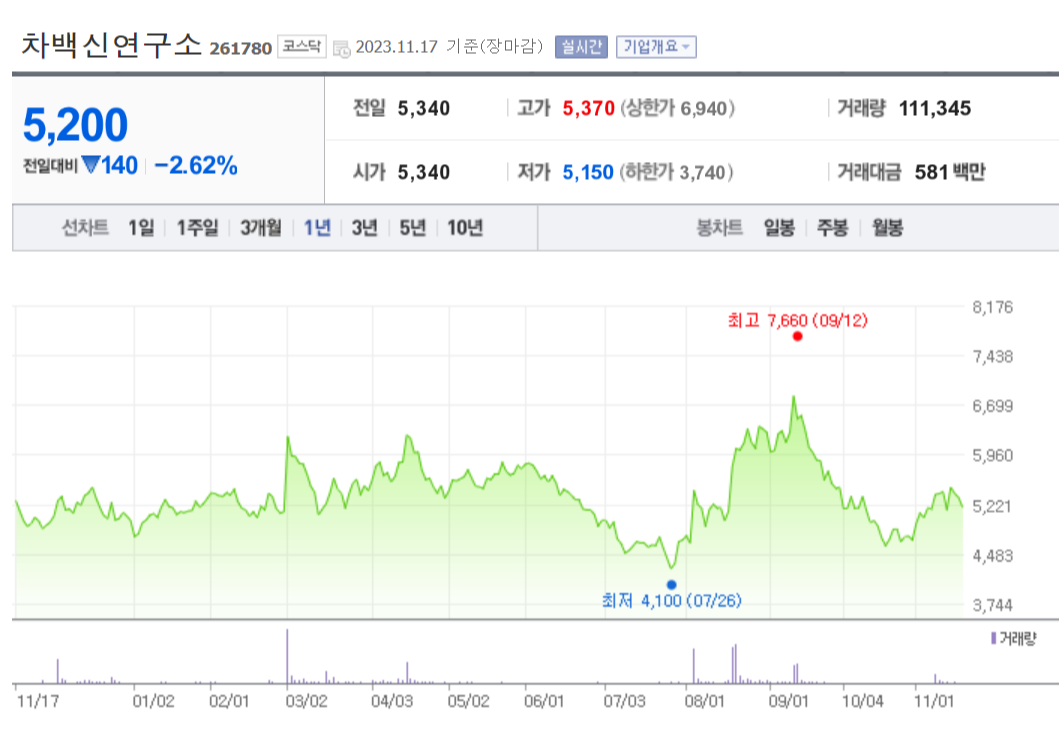Viewport: 1059px width, 742px height.
Task: Show the 10년 chart range
Action: pos(465,228)
